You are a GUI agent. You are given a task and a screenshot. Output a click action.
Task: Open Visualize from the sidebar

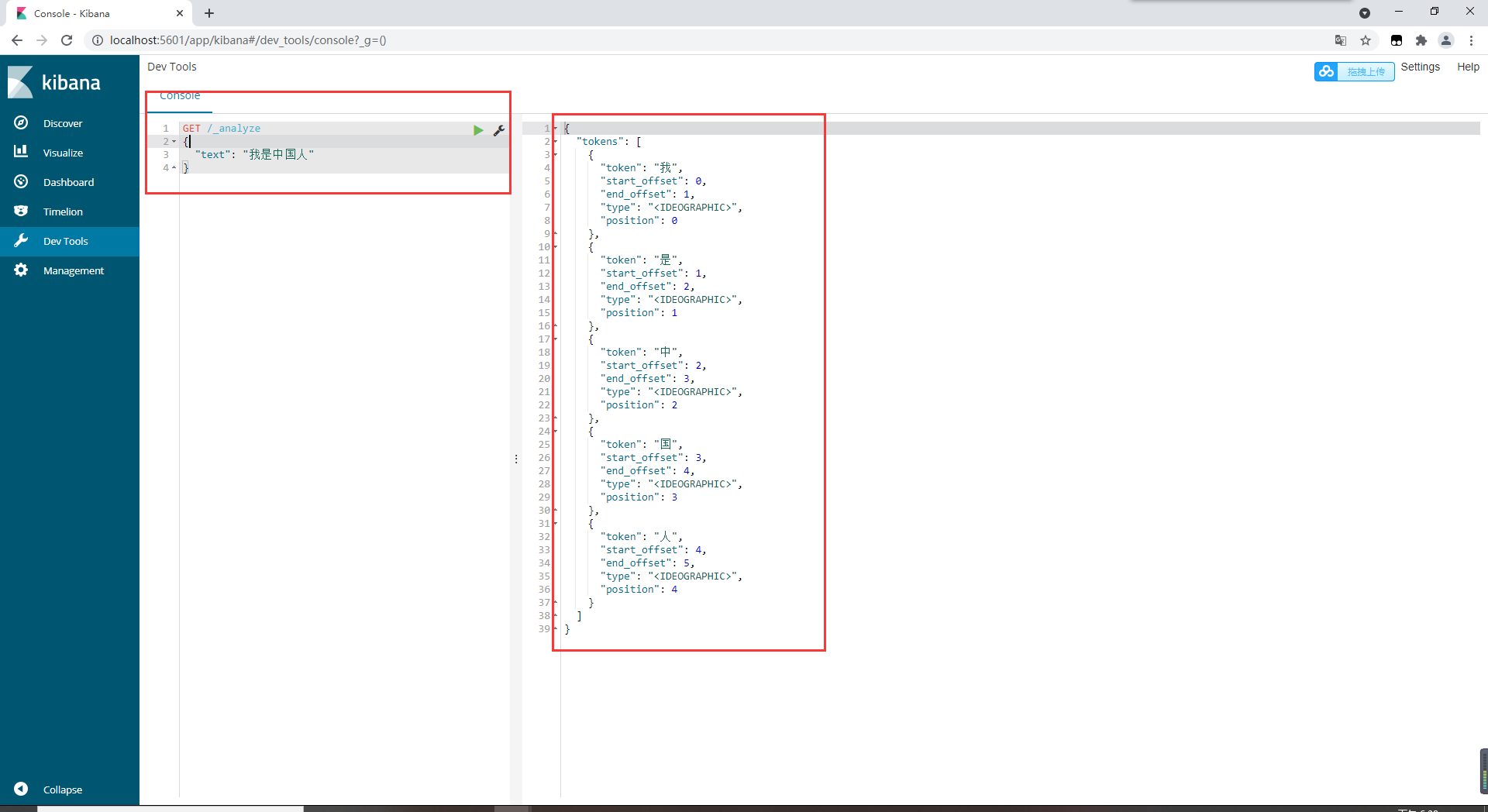pyautogui.click(x=70, y=153)
